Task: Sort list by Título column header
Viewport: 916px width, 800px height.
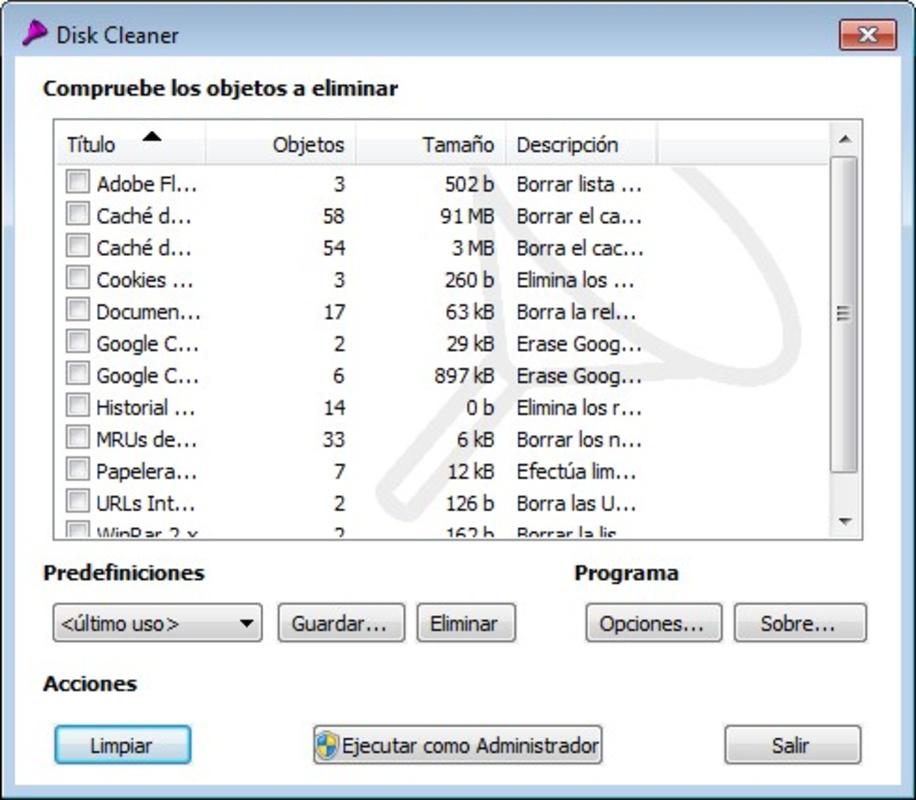Action: 130,144
